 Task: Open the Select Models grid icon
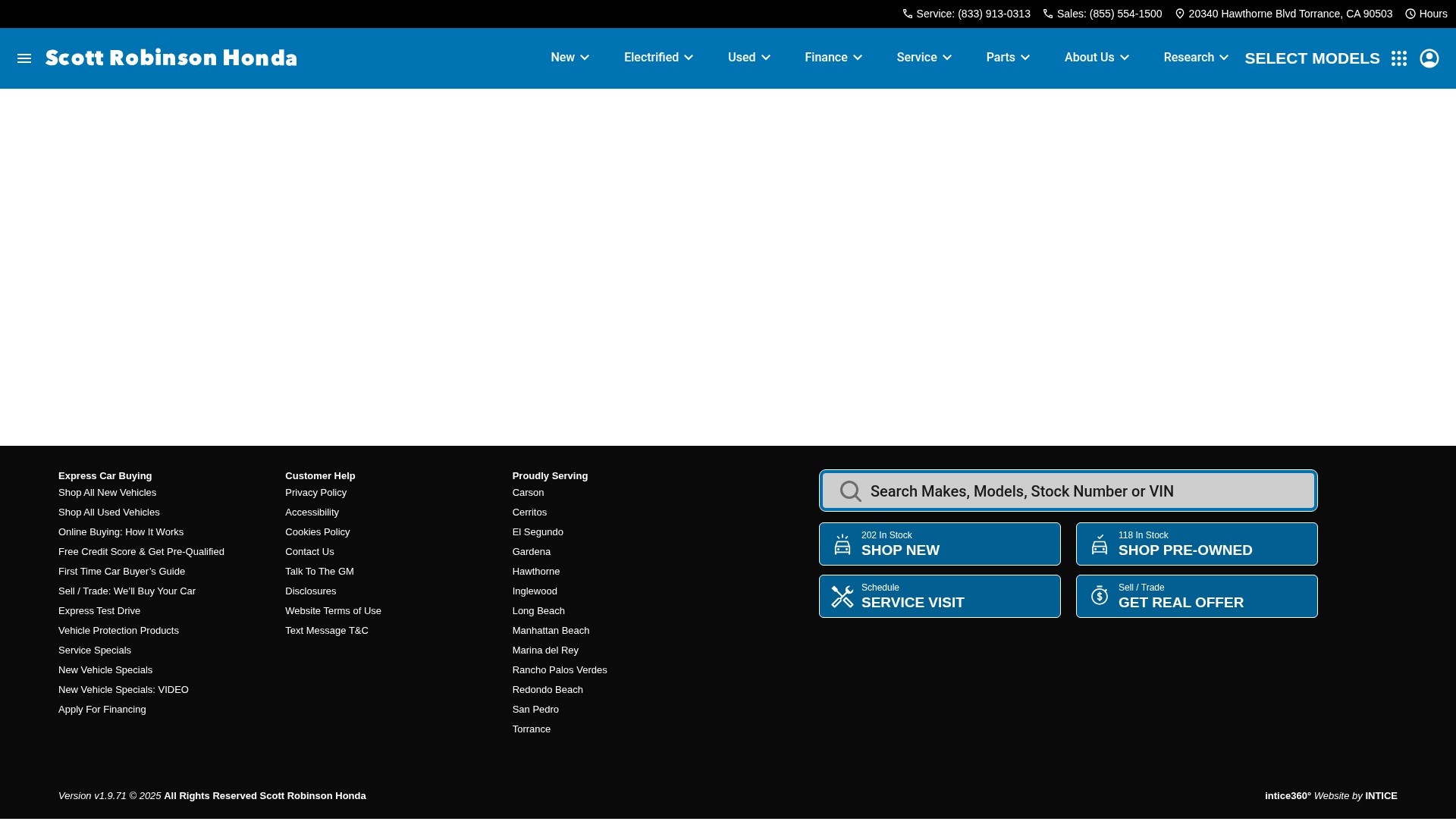point(1399,58)
